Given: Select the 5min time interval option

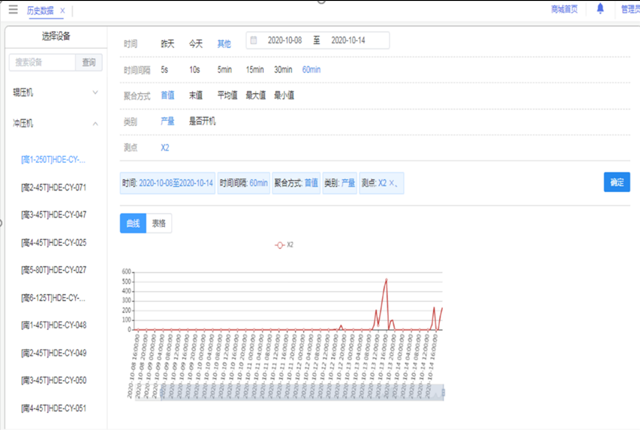Looking at the screenshot, I should pyautogui.click(x=224, y=70).
